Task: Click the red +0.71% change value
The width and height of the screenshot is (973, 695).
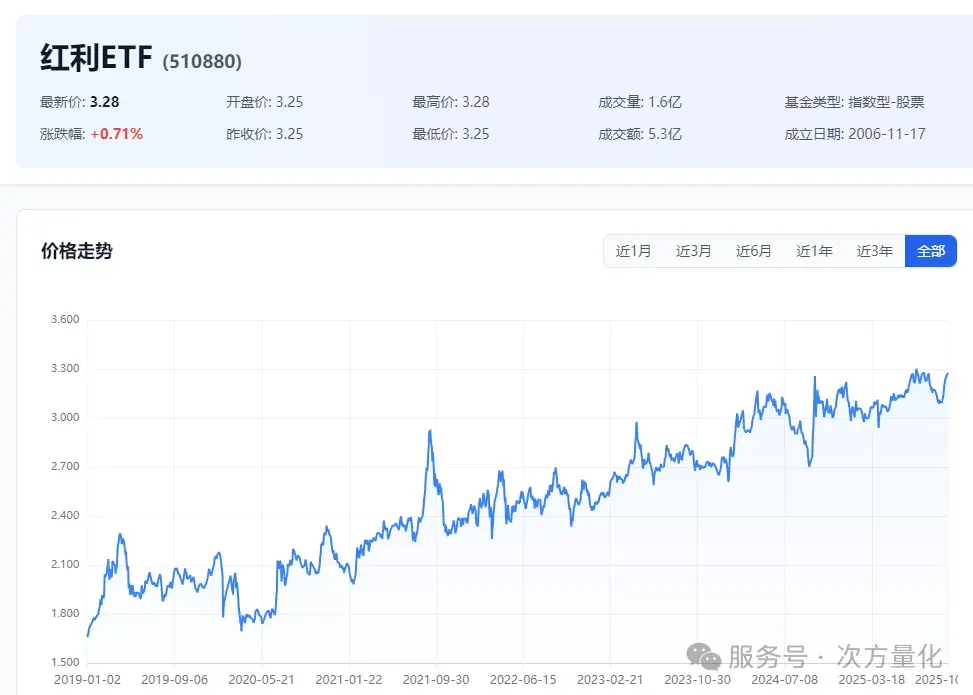Action: pos(116,134)
